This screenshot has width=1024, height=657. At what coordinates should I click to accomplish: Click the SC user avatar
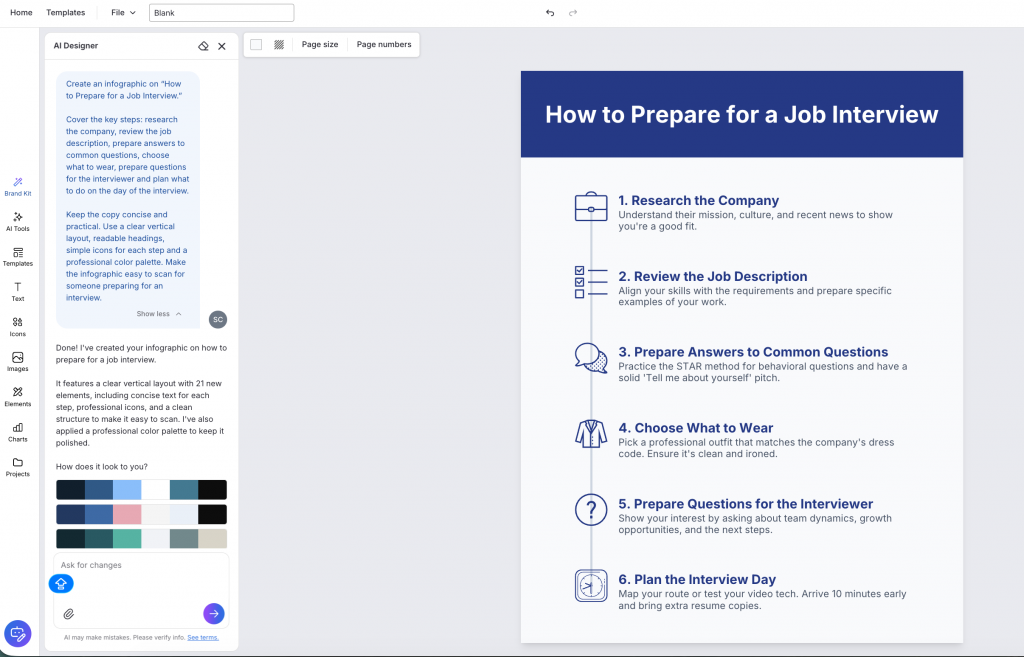[218, 319]
